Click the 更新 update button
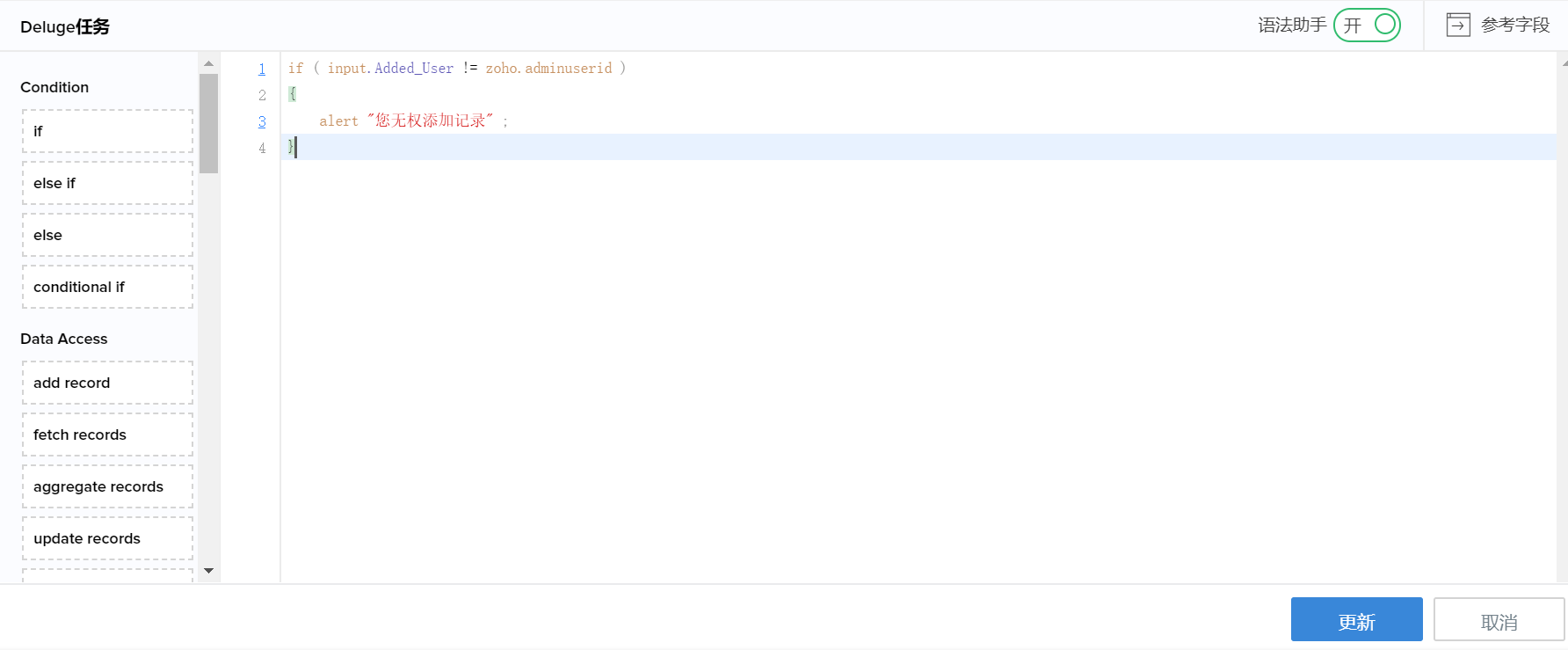 1356,619
